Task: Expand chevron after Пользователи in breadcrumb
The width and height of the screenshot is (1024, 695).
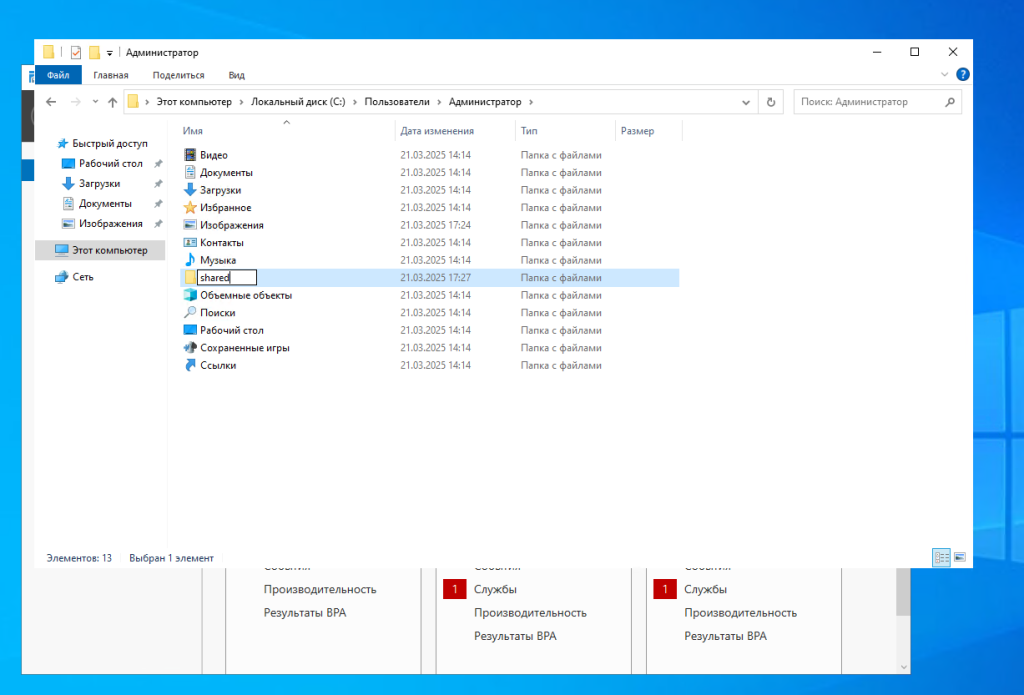Action: [440, 102]
